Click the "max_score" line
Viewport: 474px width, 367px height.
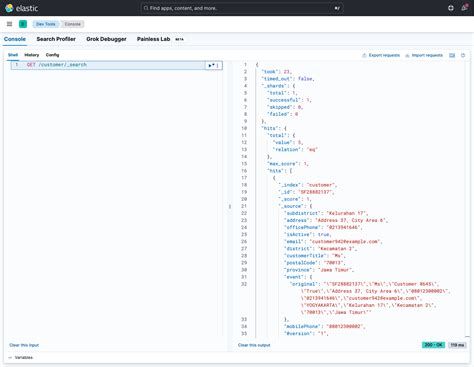(x=288, y=164)
